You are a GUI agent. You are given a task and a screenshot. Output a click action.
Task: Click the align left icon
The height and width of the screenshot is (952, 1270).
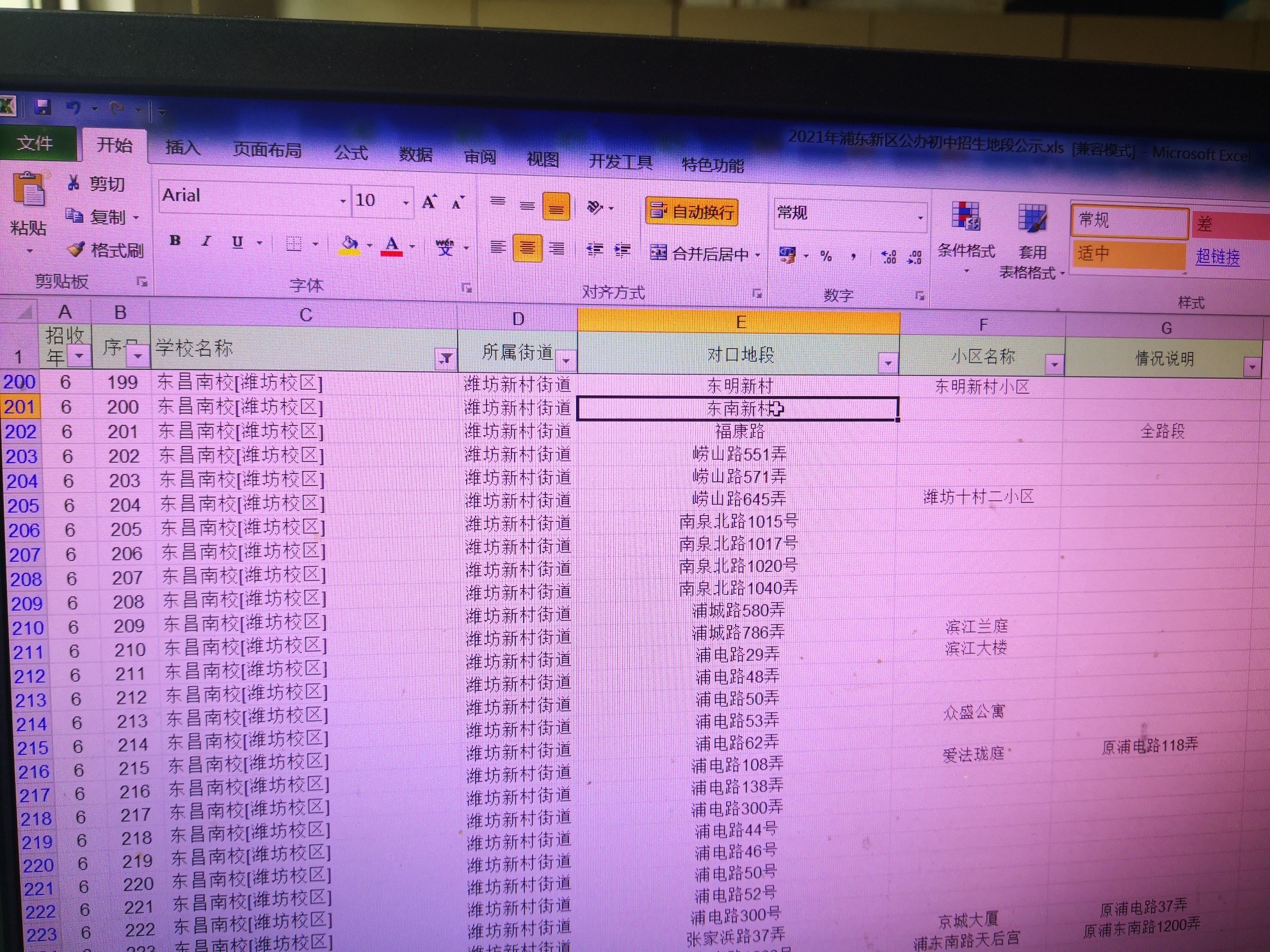point(497,247)
